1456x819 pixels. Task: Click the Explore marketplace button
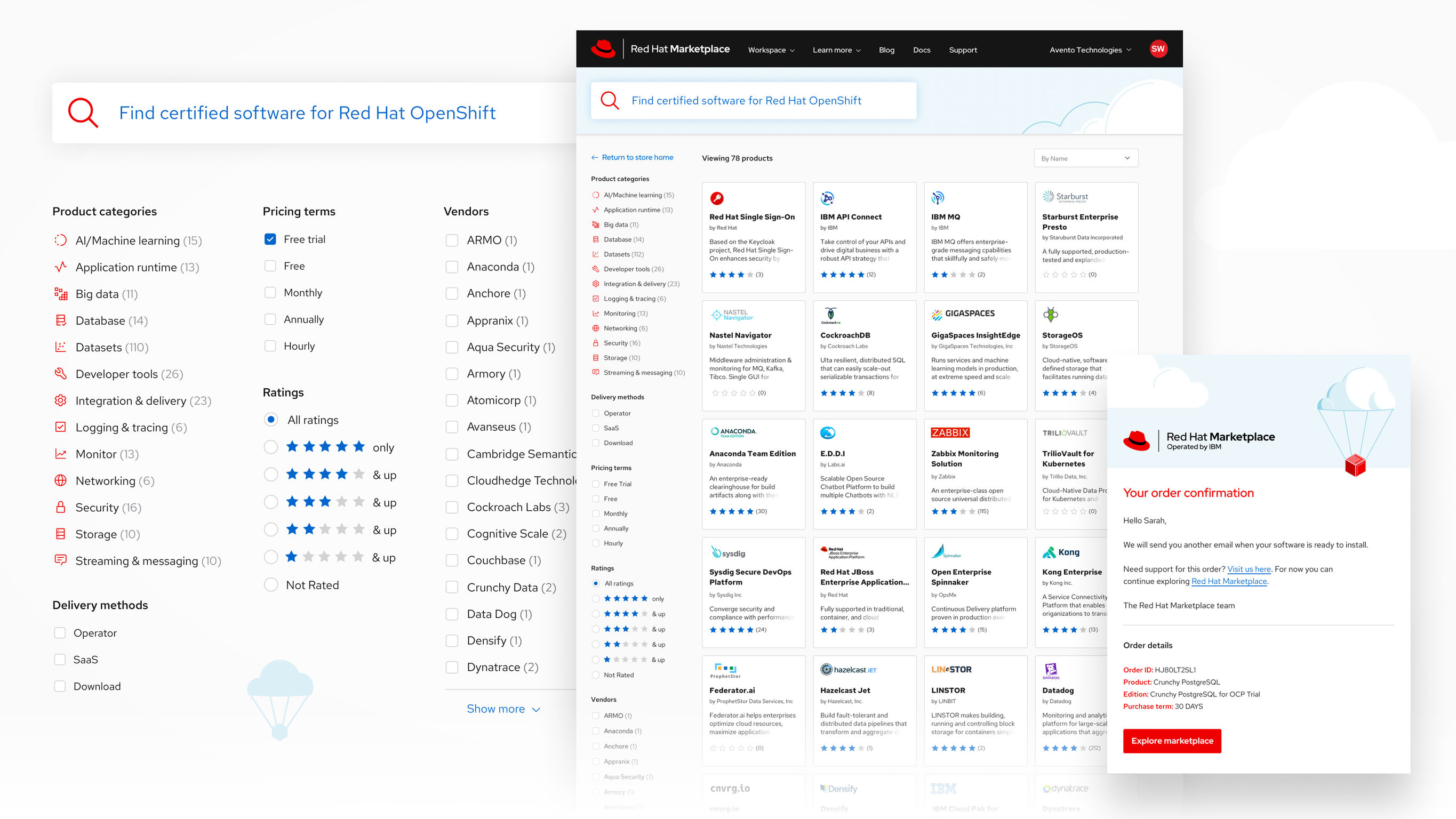pyautogui.click(x=1172, y=741)
